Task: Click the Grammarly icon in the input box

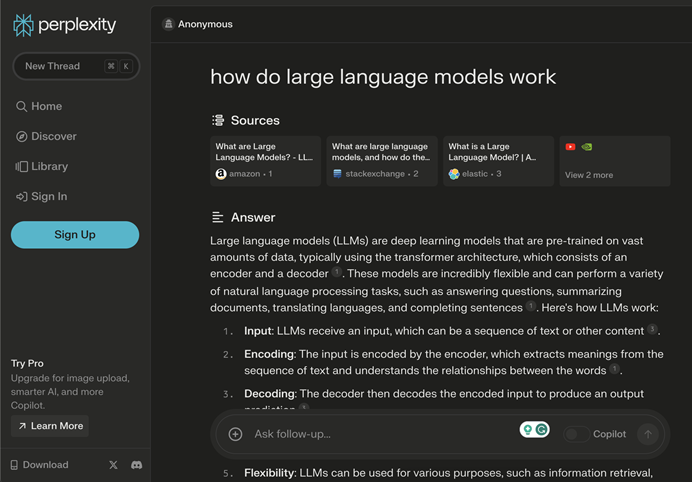Action: [542, 430]
